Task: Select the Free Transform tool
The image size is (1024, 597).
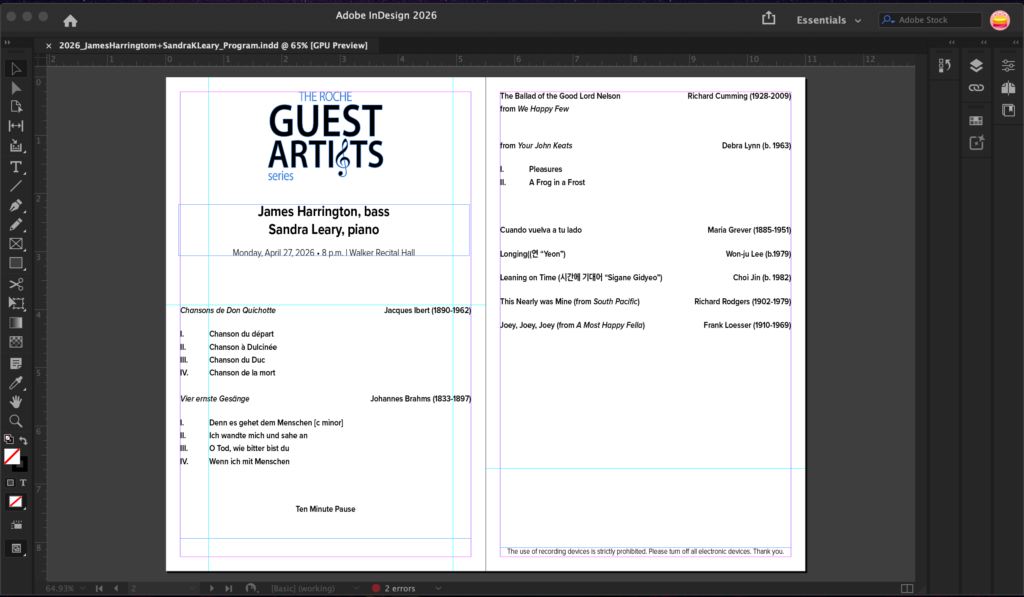Action: coord(16,303)
